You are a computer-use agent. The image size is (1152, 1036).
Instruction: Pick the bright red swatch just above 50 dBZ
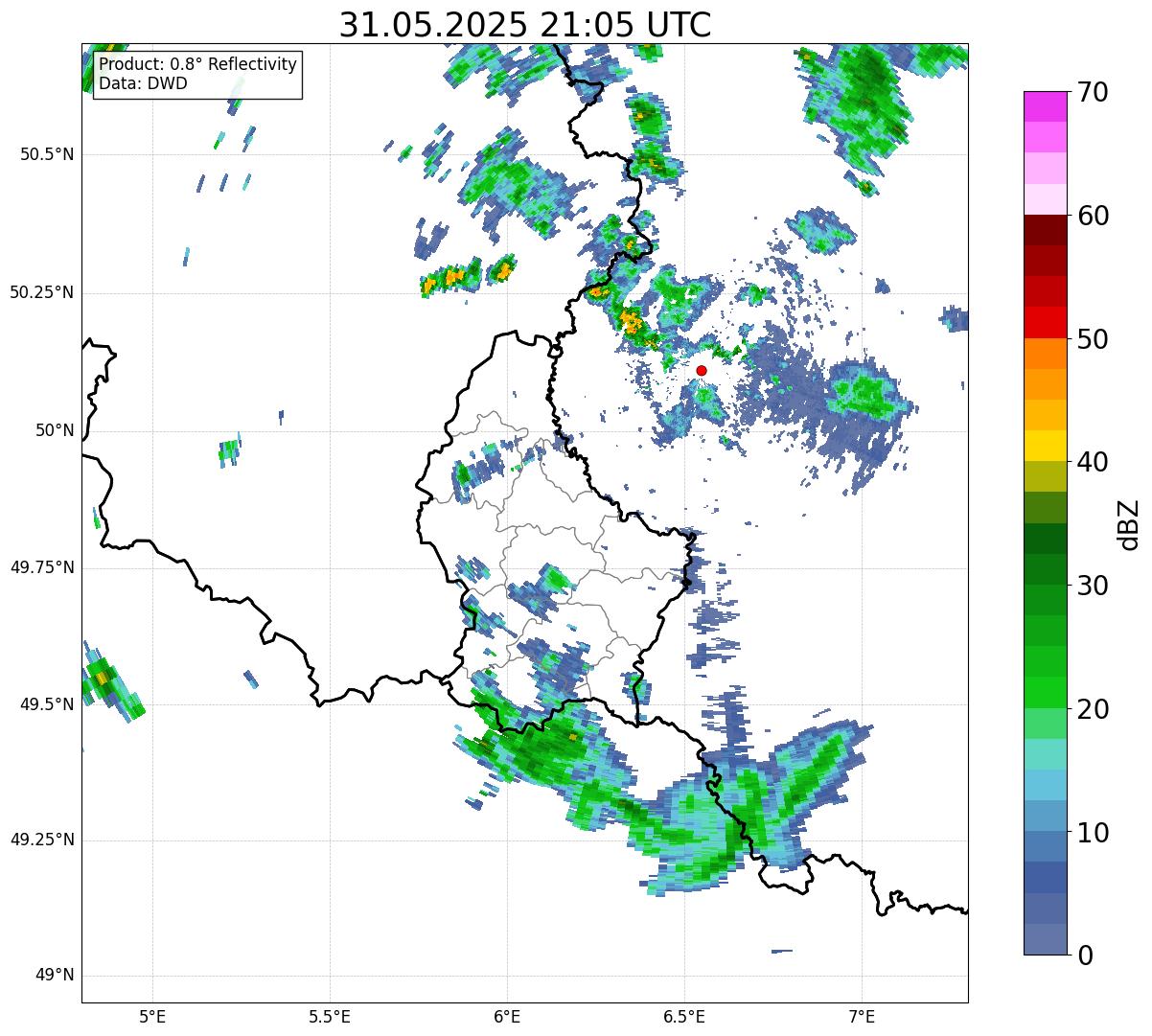coord(1045,323)
